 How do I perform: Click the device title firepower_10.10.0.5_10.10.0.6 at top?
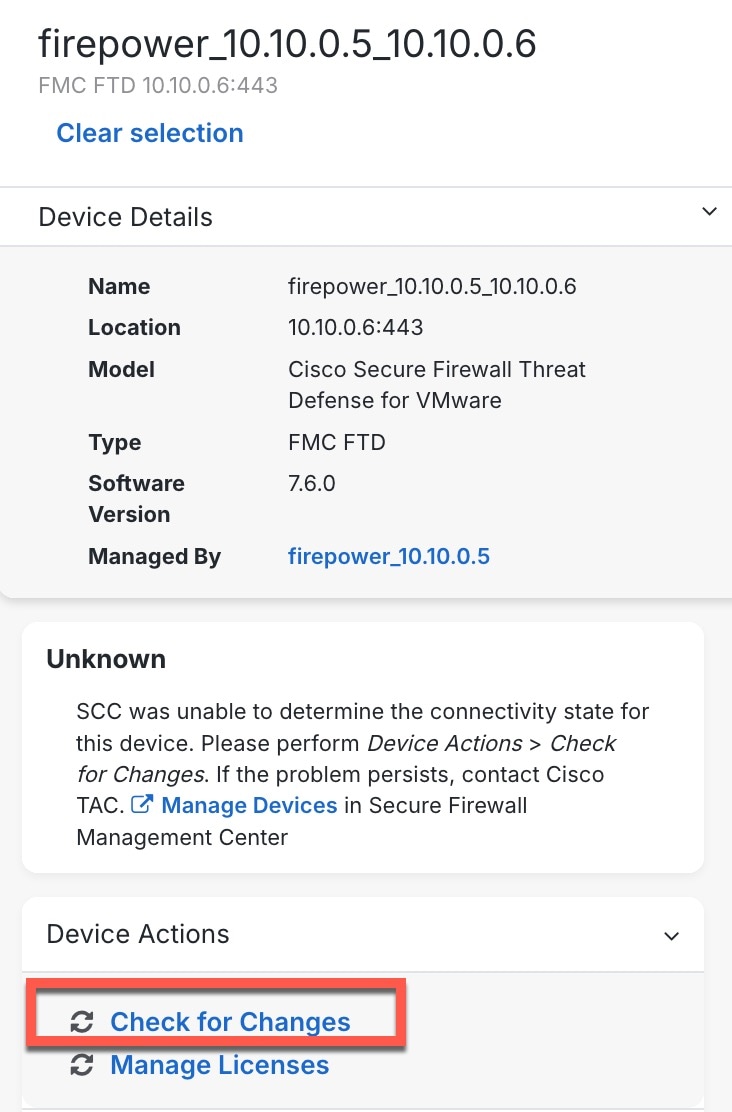pos(287,43)
